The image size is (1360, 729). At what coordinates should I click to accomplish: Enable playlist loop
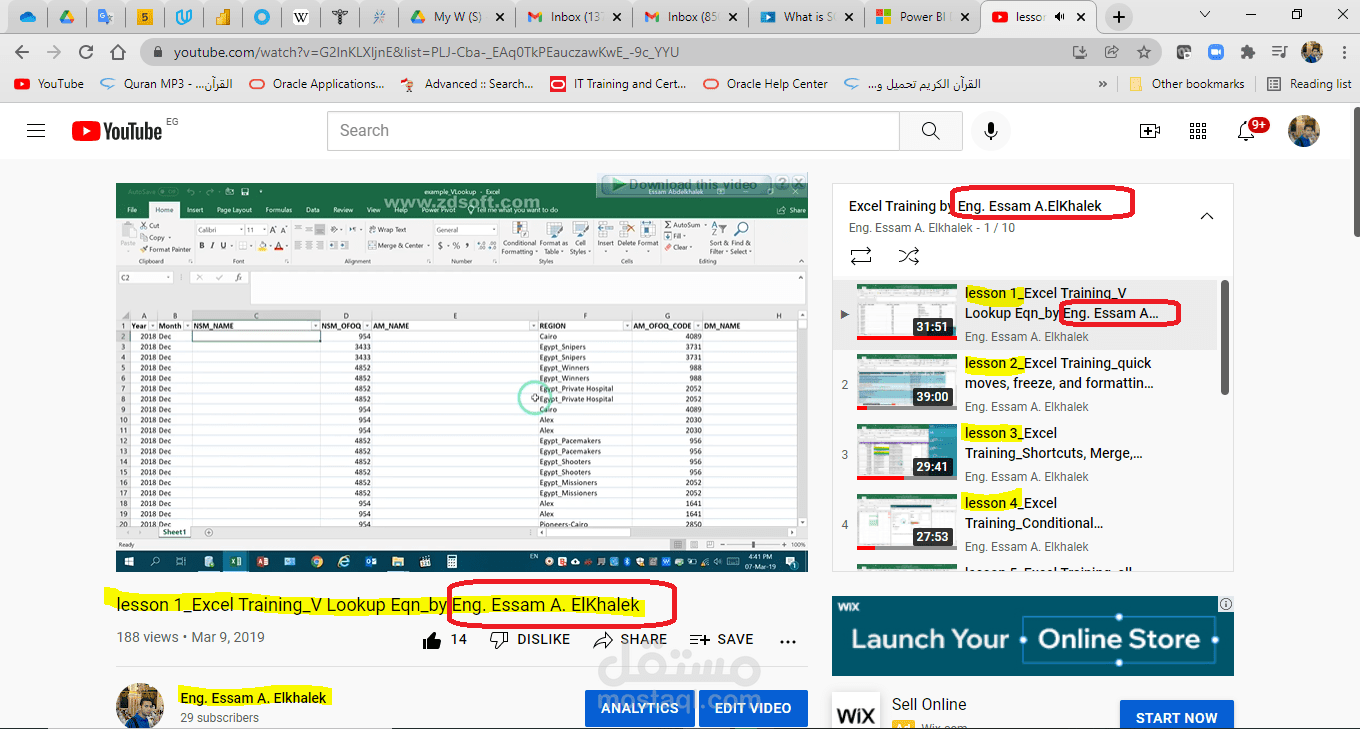[x=861, y=256]
